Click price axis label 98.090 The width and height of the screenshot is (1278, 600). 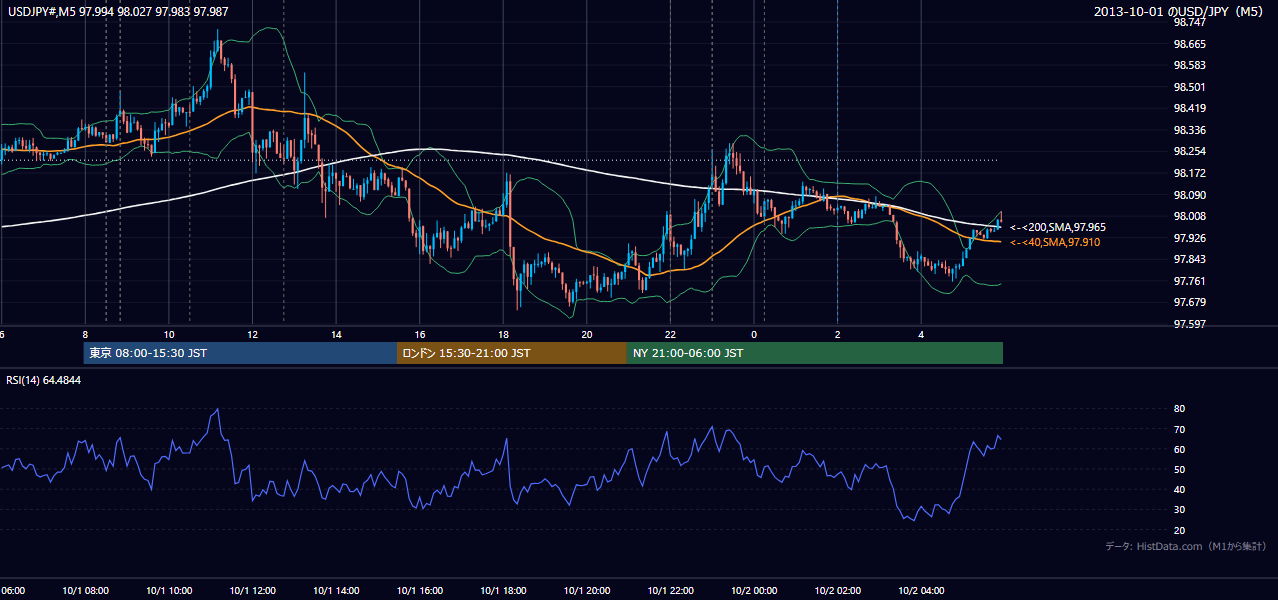[x=1189, y=195]
